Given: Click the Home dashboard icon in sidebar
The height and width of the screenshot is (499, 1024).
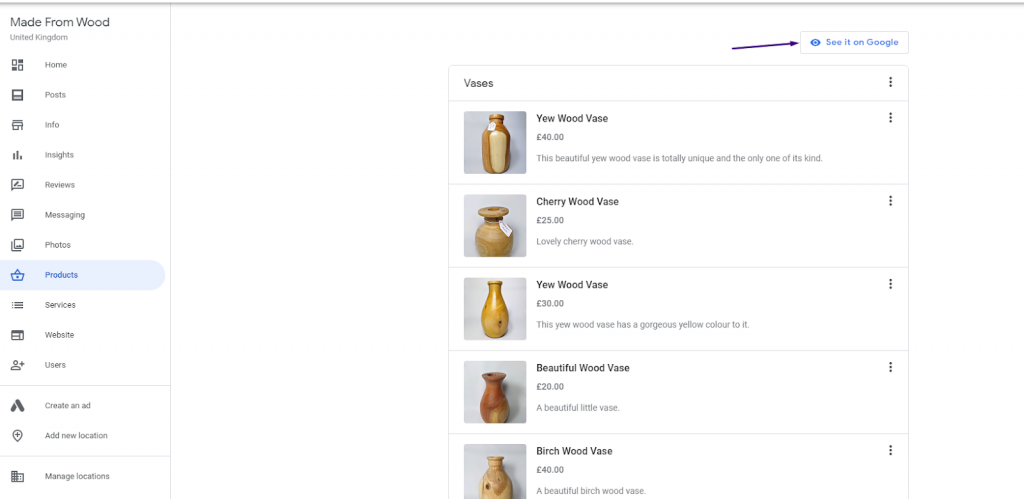Looking at the screenshot, I should 18,65.
